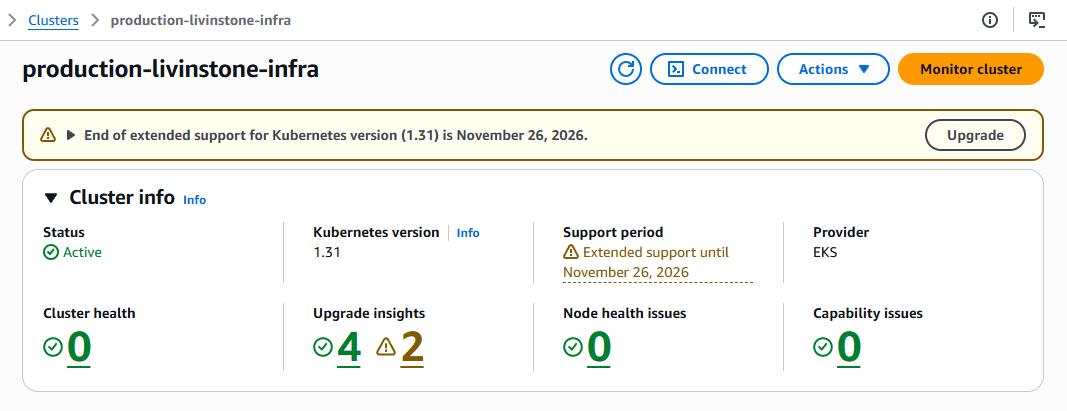The width and height of the screenshot is (1067, 411).
Task: Open the 4 passing upgrade insights
Action: tap(349, 347)
